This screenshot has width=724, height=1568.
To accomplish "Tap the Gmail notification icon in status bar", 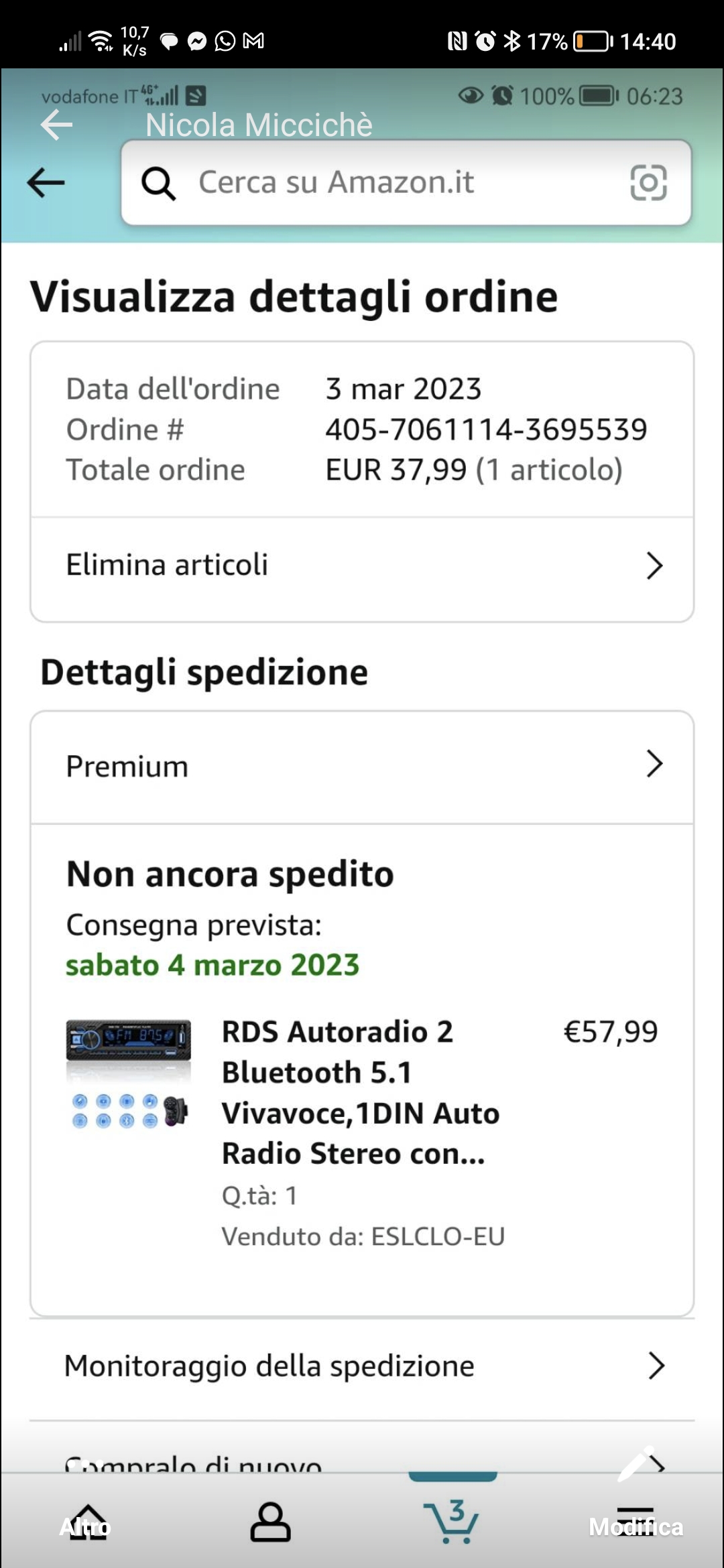I will 253,42.
